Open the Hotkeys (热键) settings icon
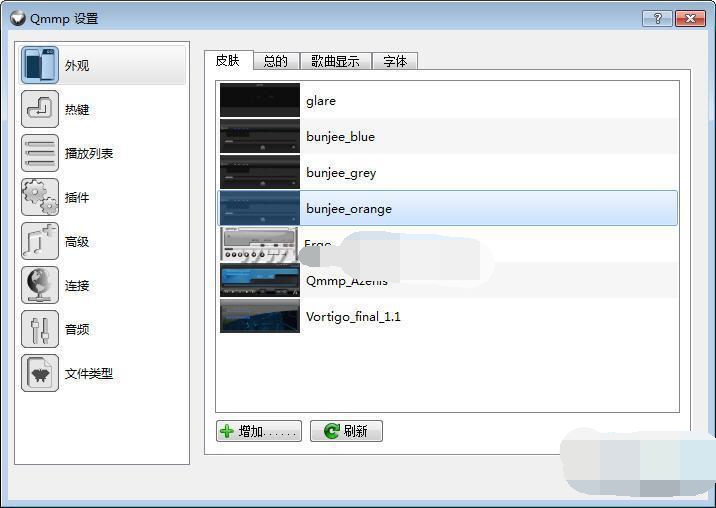 pos(40,109)
